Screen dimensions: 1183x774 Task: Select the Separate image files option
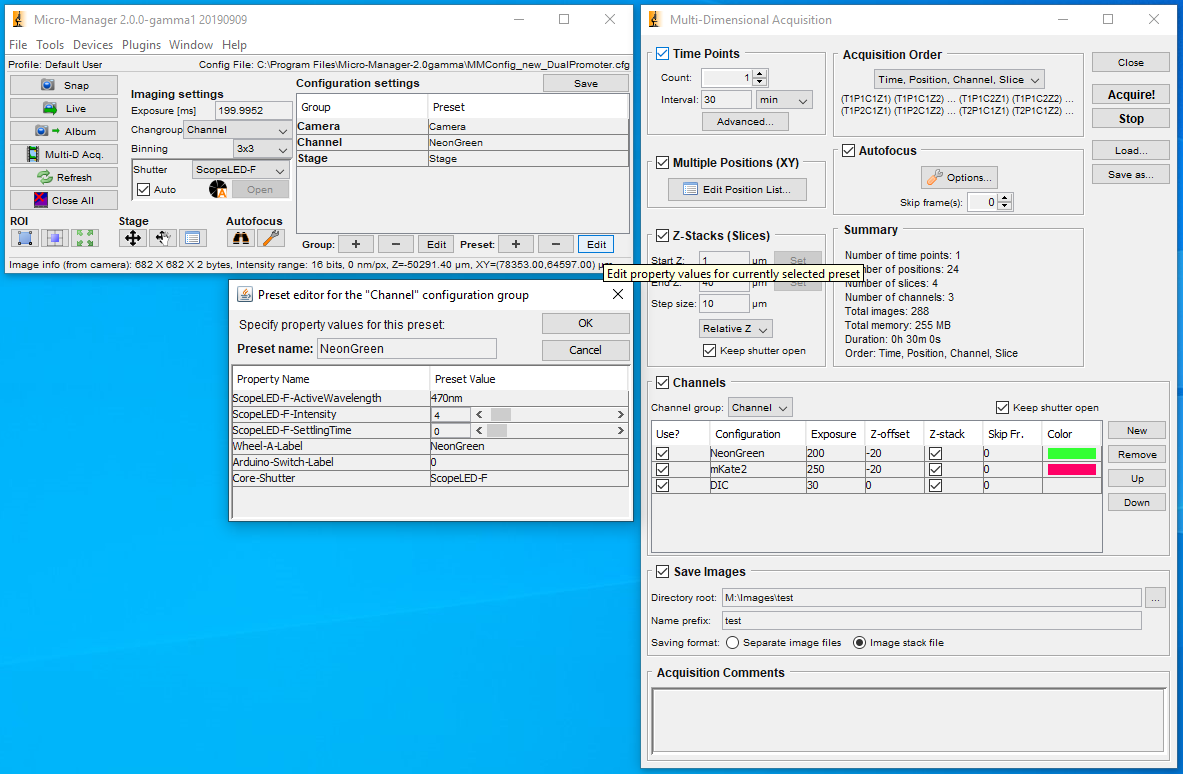733,643
